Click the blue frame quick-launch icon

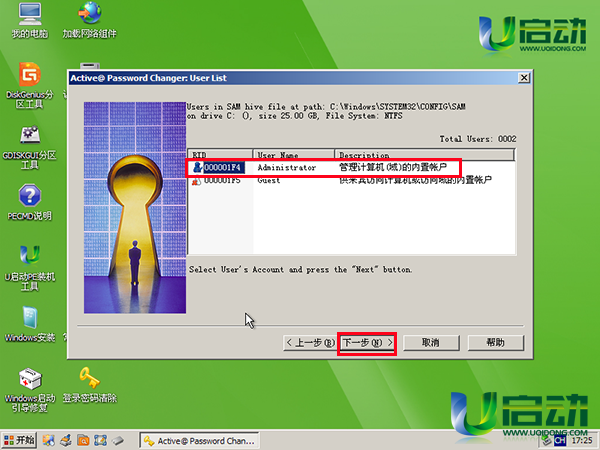click(100, 440)
